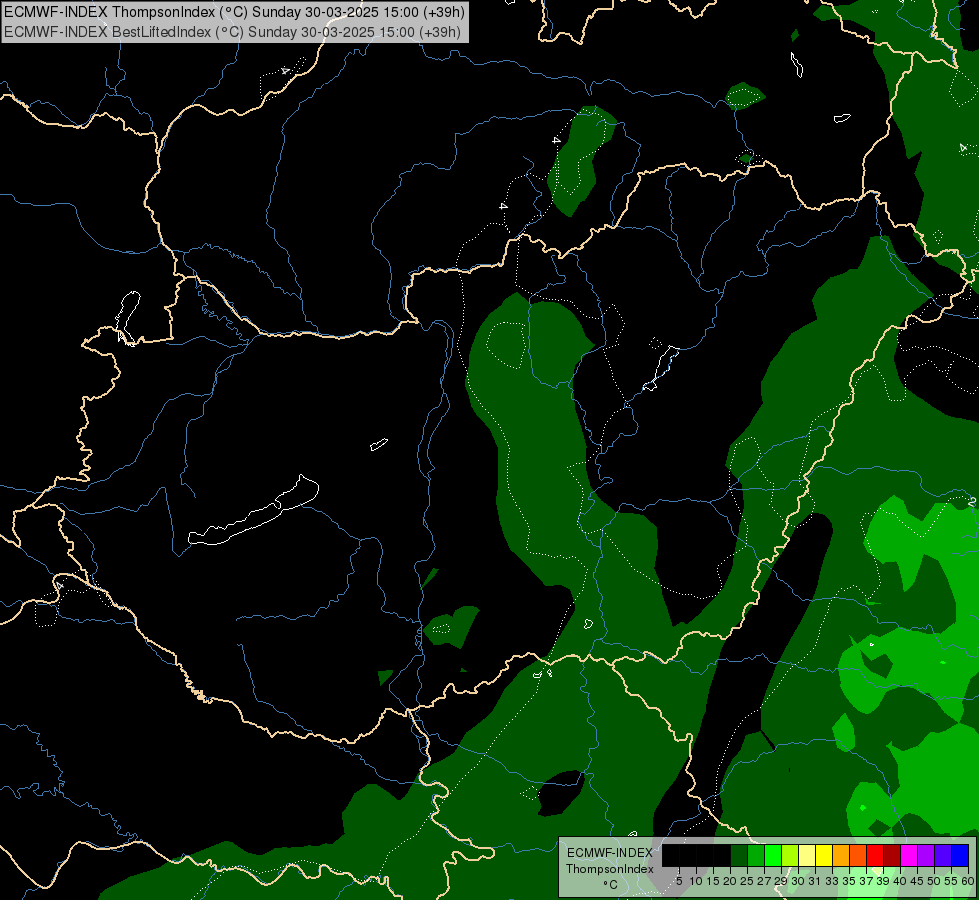Image resolution: width=979 pixels, height=900 pixels.
Task: Select the legend tick label '31'
Action: pyautogui.click(x=815, y=881)
